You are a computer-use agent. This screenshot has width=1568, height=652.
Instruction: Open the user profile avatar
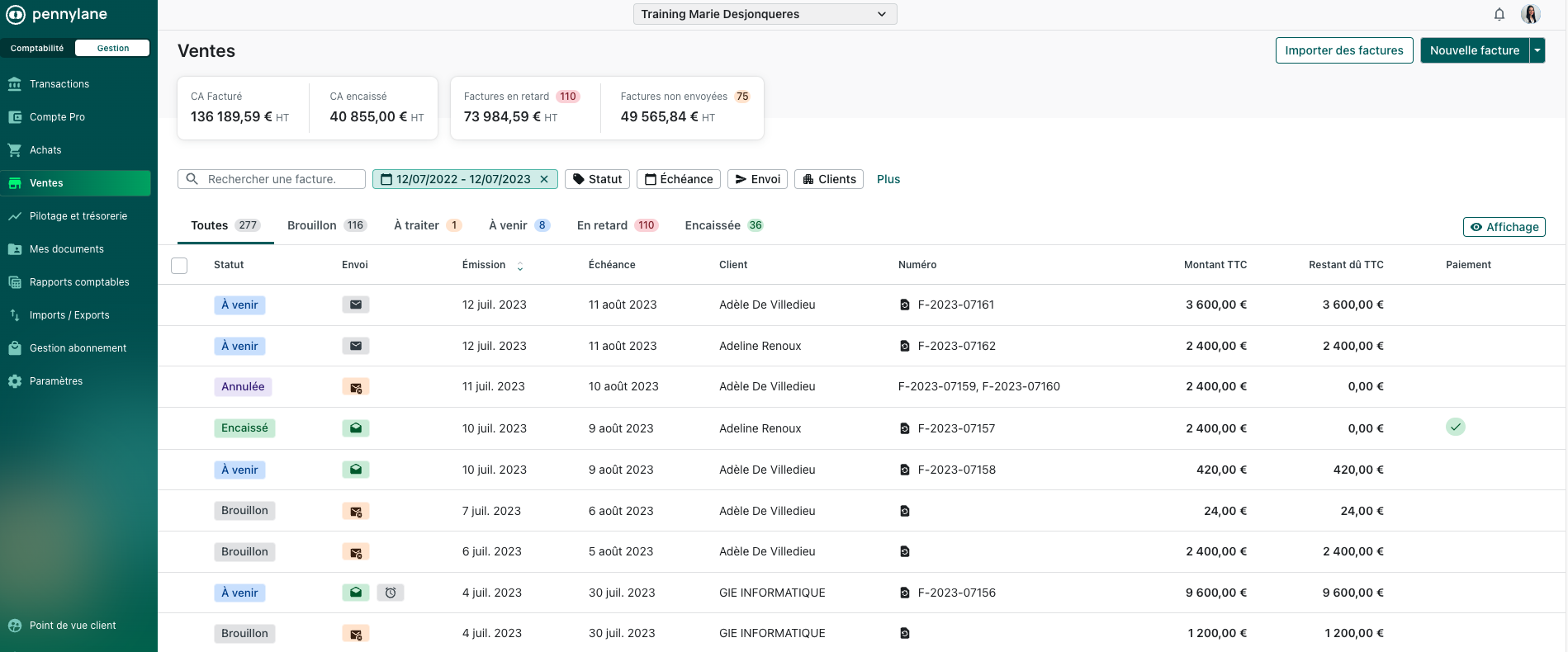coord(1531,14)
